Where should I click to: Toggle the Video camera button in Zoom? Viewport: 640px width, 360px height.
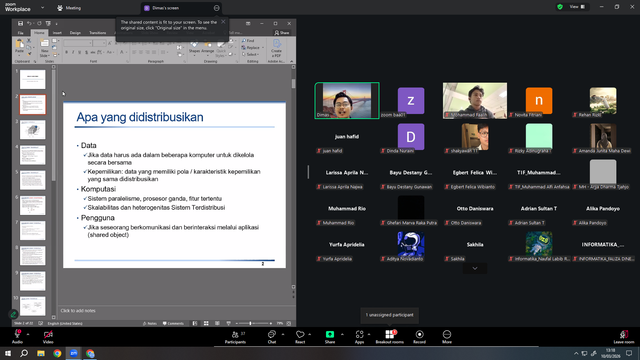tap(48, 337)
